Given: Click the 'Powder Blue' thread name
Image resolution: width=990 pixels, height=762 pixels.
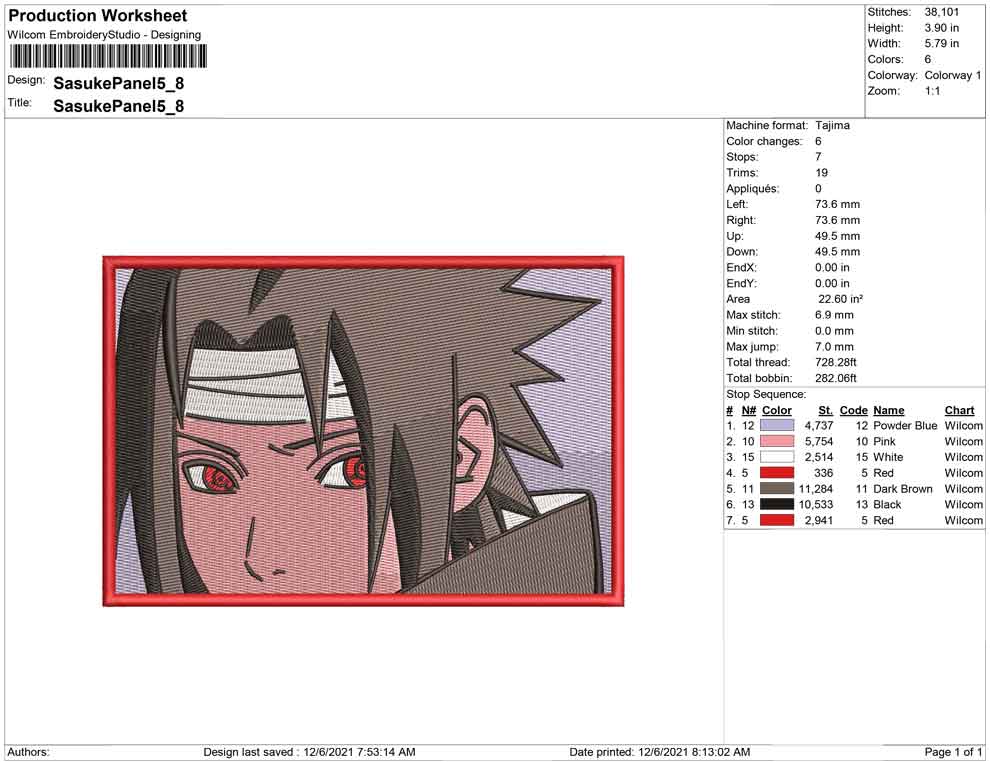Looking at the screenshot, I should pos(905,426).
